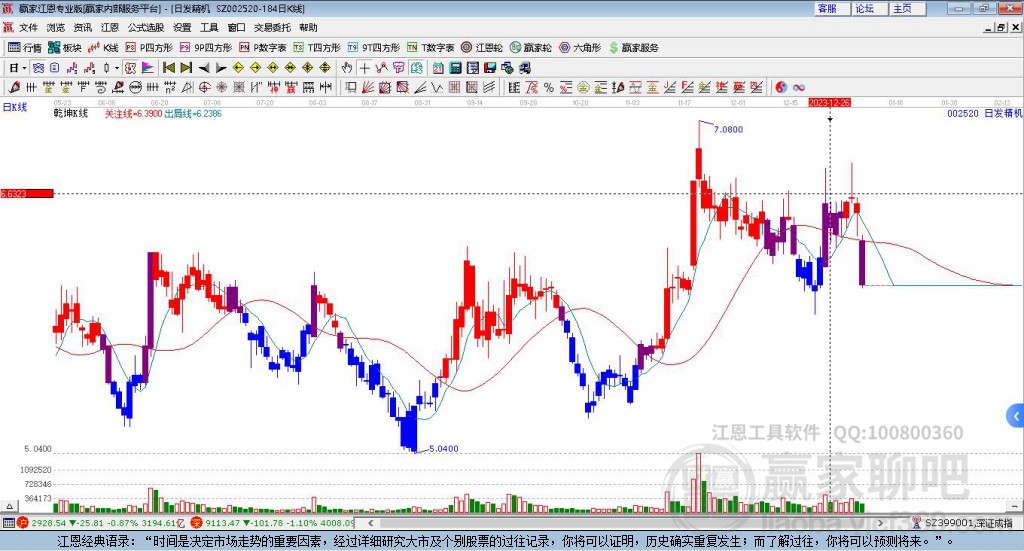Click the black right arrow icon
The height and width of the screenshot is (551, 1024).
coord(221,68)
